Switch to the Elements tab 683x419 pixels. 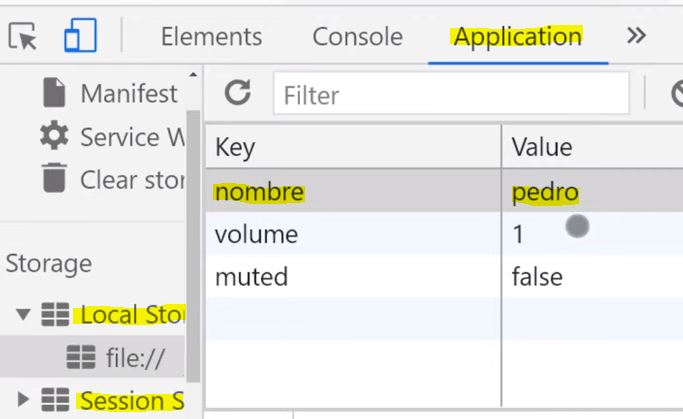tap(211, 37)
